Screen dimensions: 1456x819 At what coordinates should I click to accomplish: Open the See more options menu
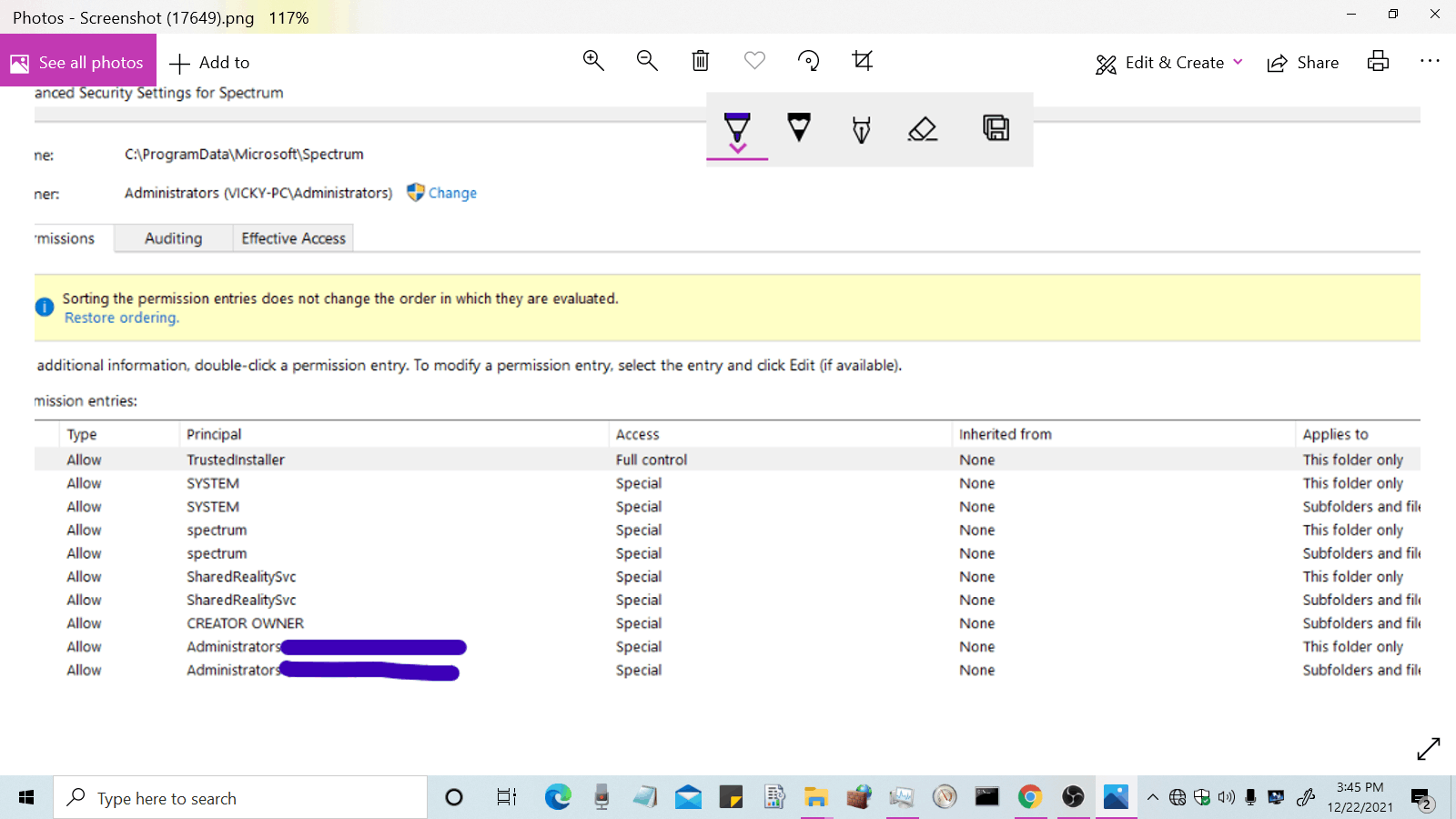[x=1430, y=61]
